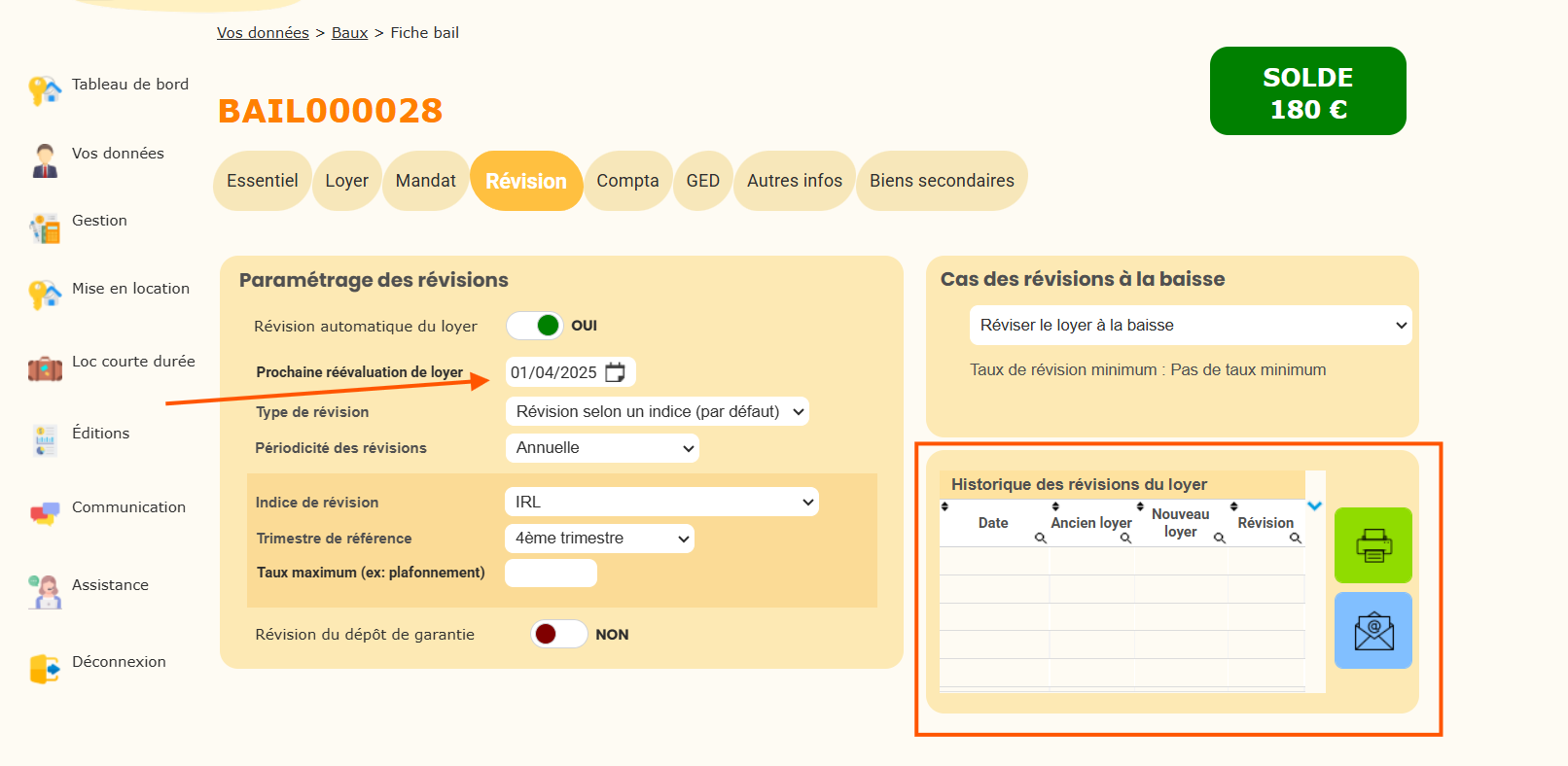This screenshot has width=1568, height=766.
Task: Click the Déconnexion menu label
Action: click(x=119, y=662)
